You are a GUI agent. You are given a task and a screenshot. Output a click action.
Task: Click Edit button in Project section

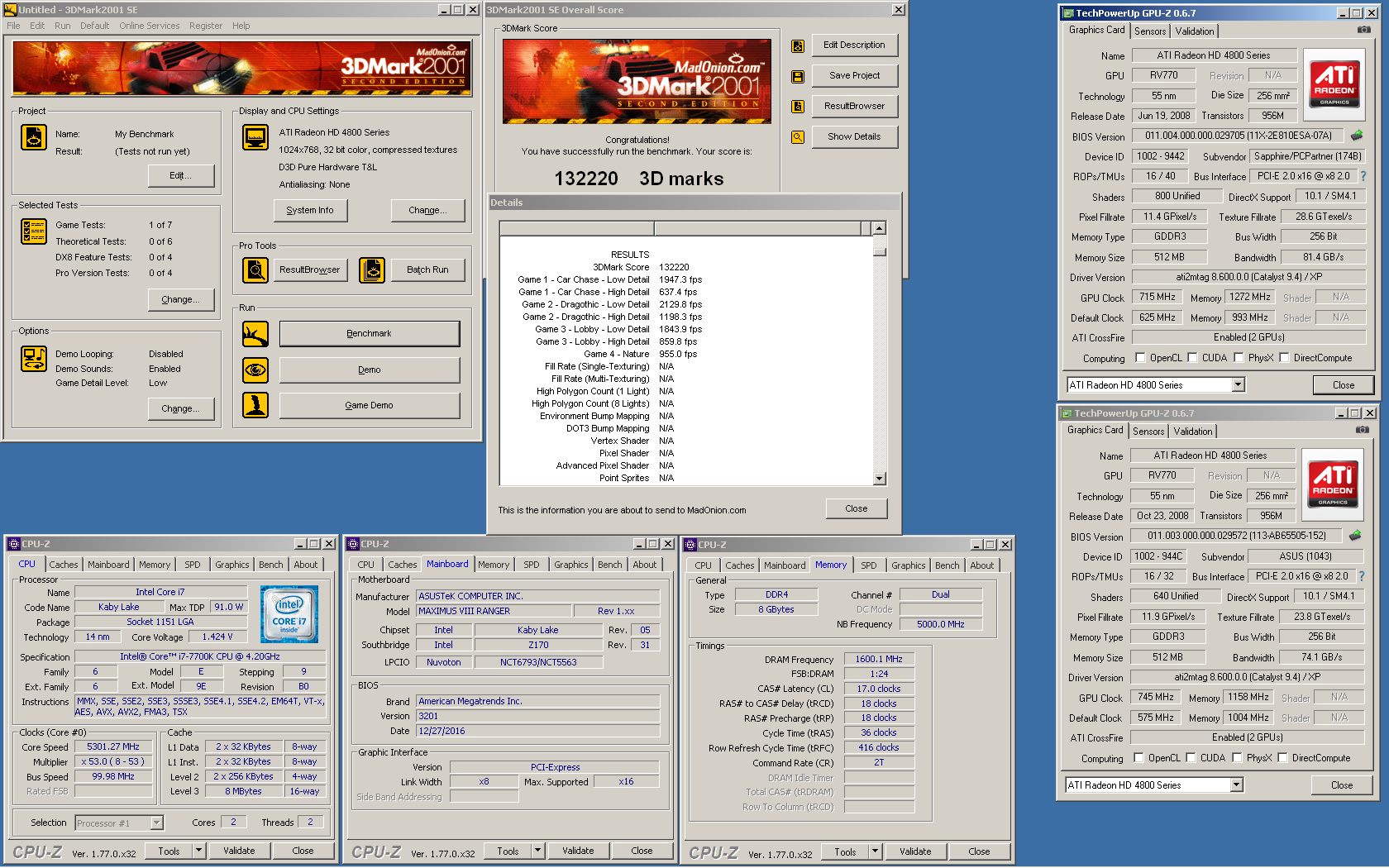tap(180, 176)
